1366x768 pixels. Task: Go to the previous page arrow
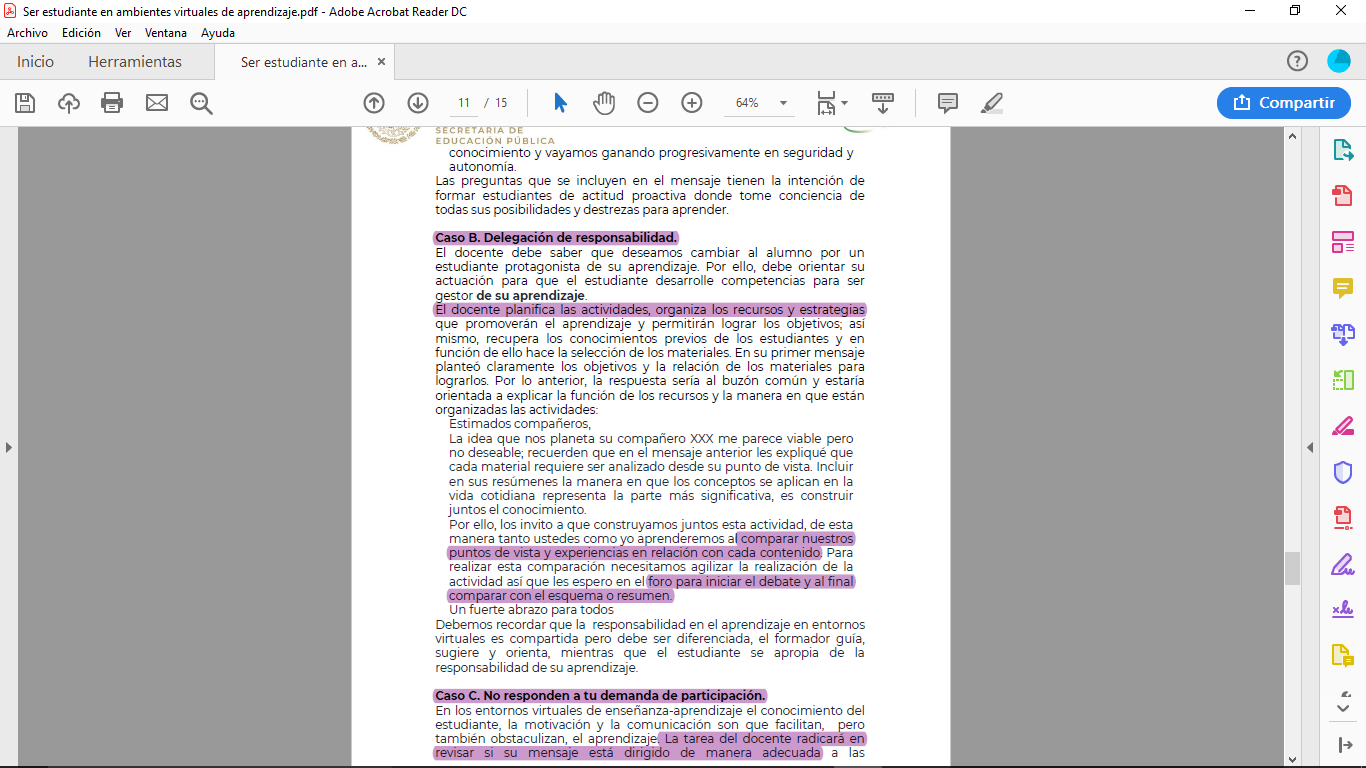point(374,103)
